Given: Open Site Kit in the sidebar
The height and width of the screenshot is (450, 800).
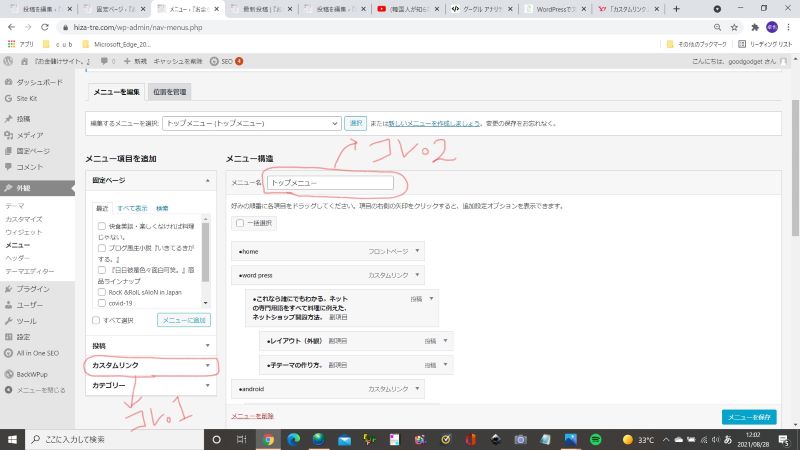Looking at the screenshot, I should tap(20, 98).
